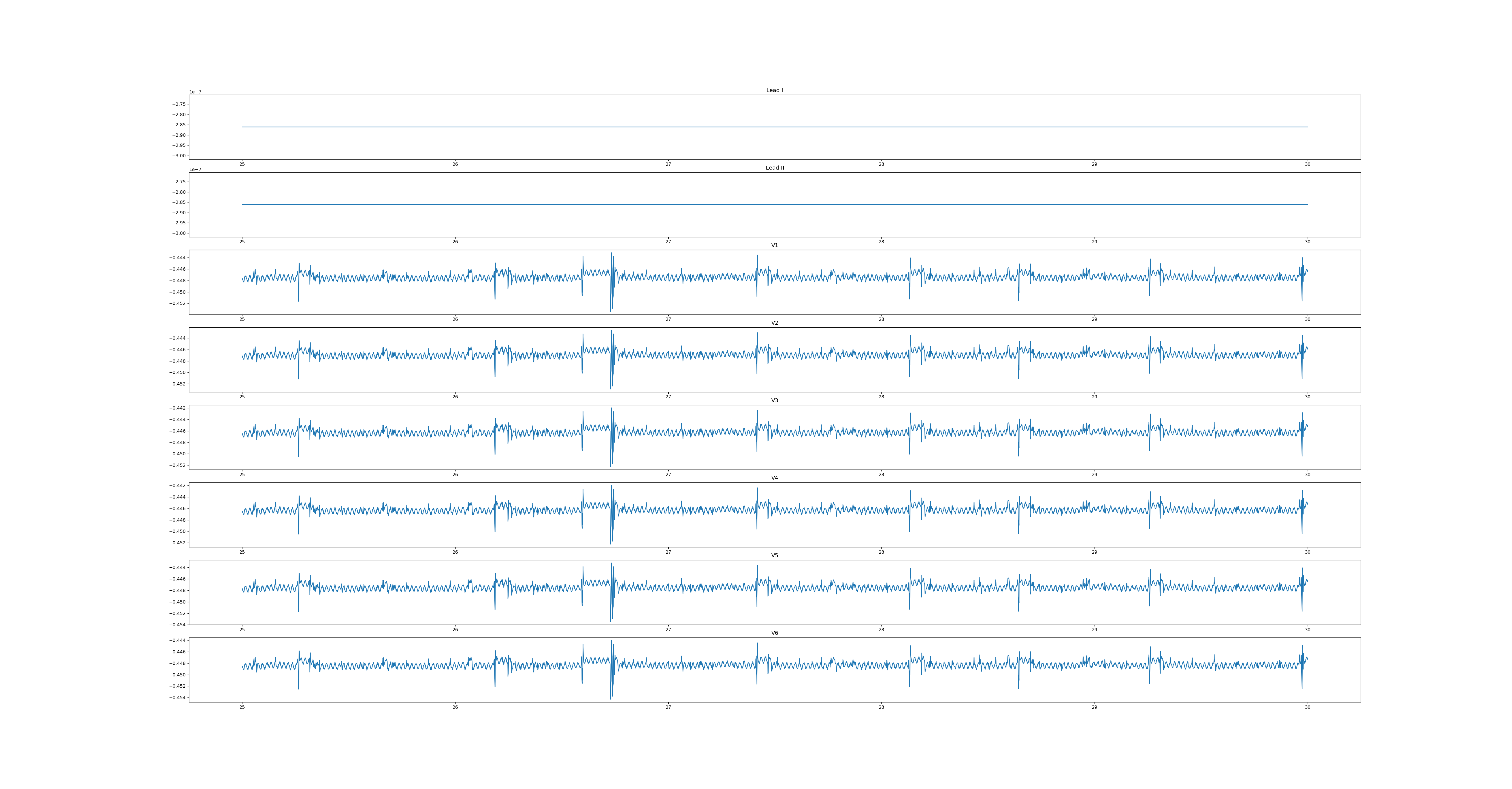Click the −0.442 y-axis tick of V4 plot
This screenshot has width=1512, height=789.
[x=177, y=485]
